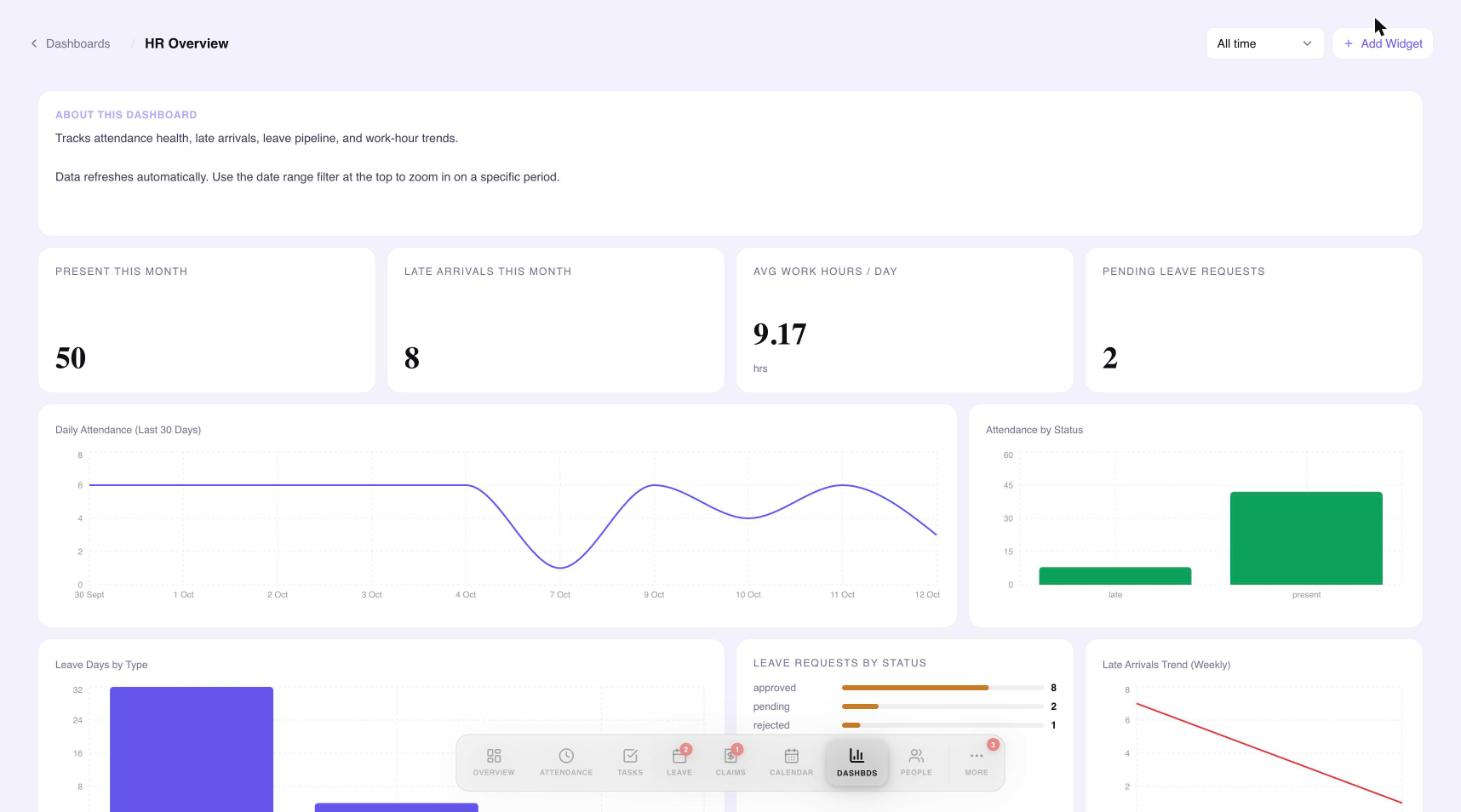Click the About This Dashboard heading

(x=126, y=115)
